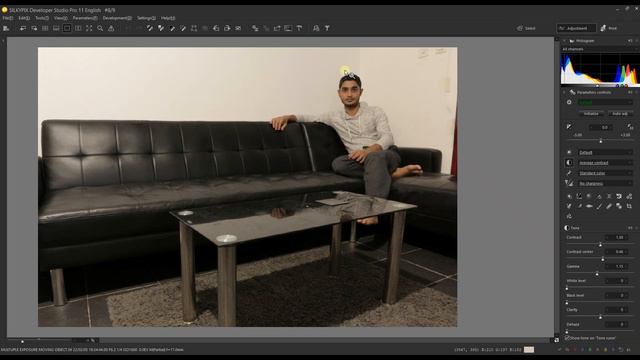Viewport: 640px width, 360px height.
Task: Open the All channels histogram dropdown
Action: pos(599,49)
